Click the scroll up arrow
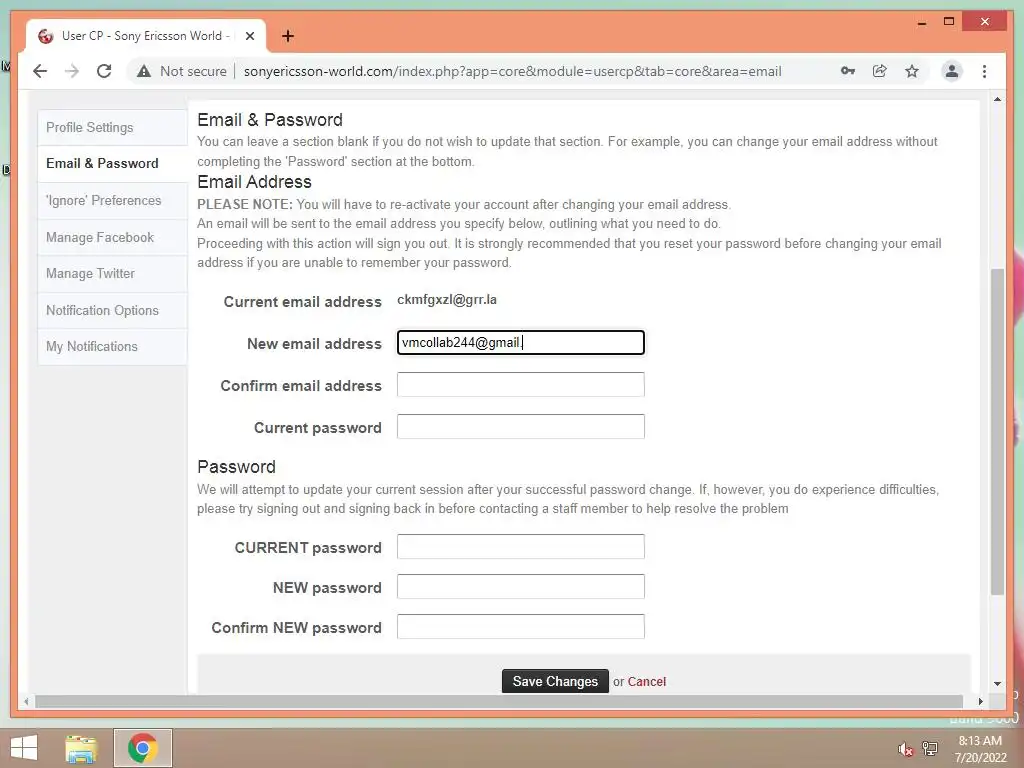The height and width of the screenshot is (768, 1024). pos(997,99)
